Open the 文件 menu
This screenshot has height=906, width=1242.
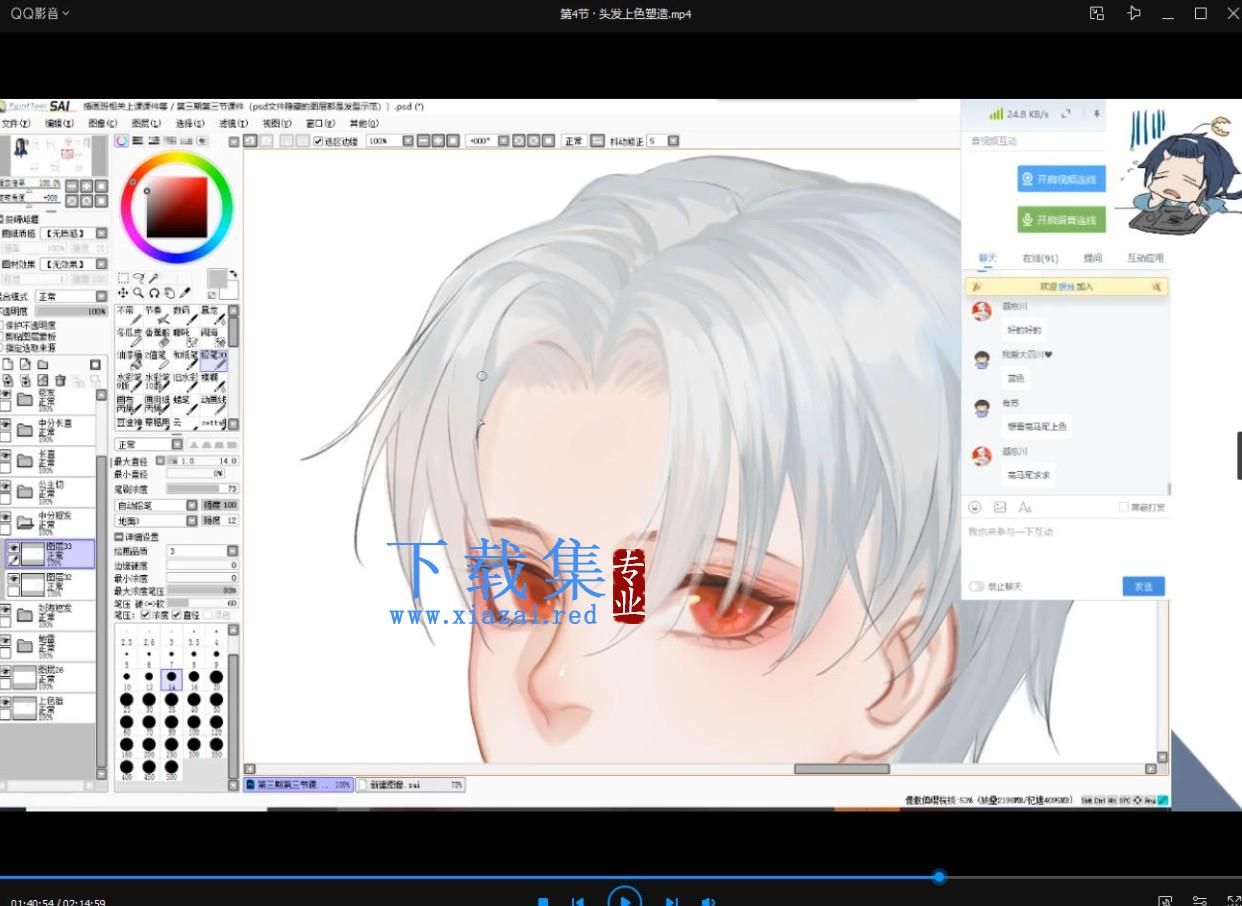coord(16,124)
